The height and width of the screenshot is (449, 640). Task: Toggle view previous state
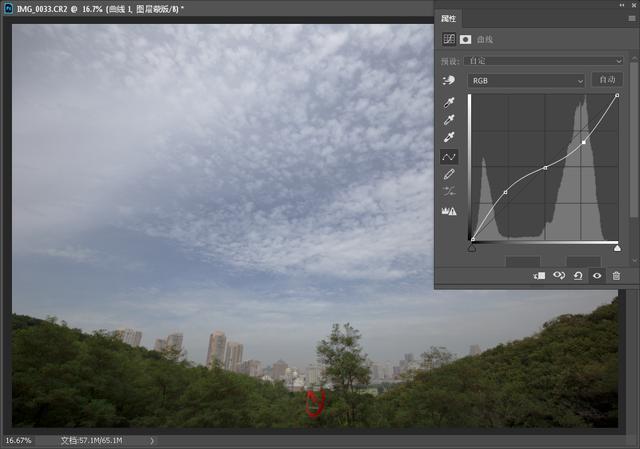click(559, 275)
